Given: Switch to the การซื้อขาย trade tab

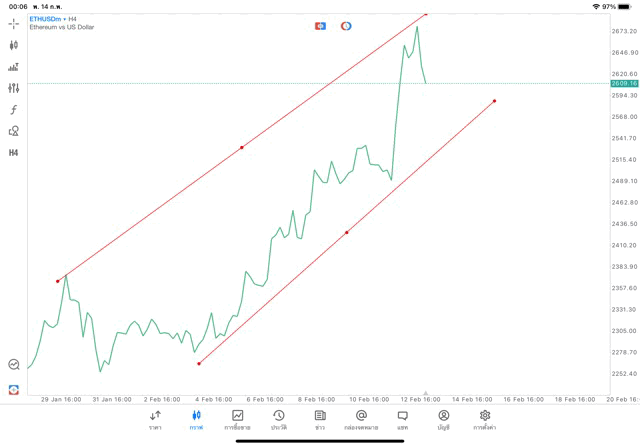Looking at the screenshot, I should pos(238,419).
